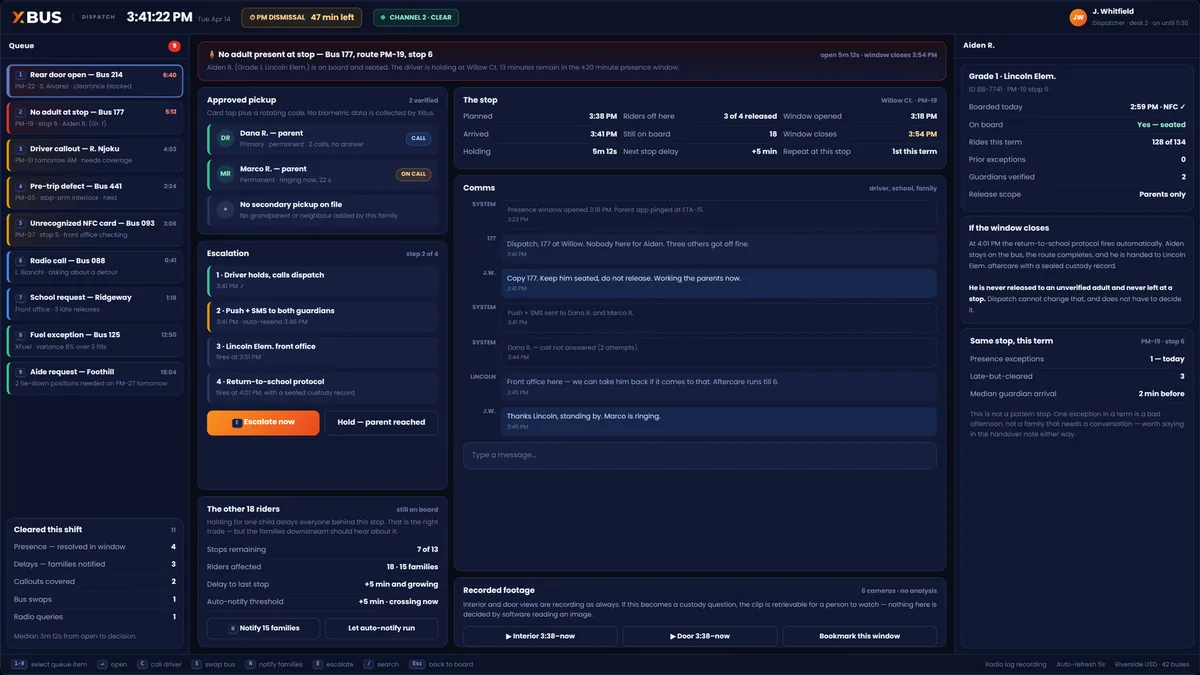Click the Riverside USD · 42 buses status

point(1153,664)
